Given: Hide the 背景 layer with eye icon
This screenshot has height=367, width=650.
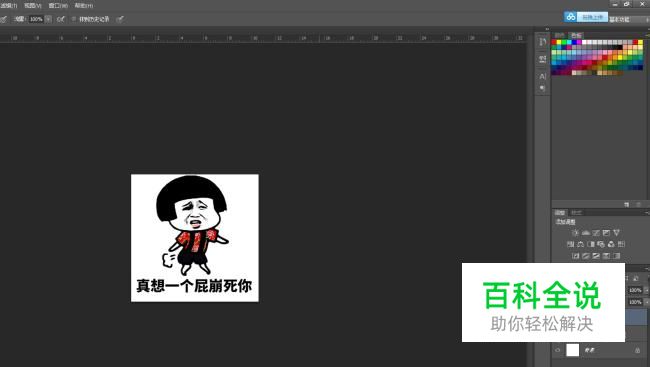Looking at the screenshot, I should tap(558, 350).
